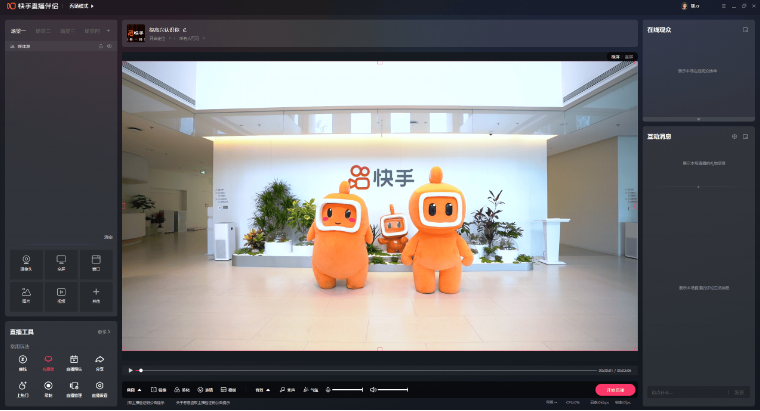Toggle lock on the video source row
The width and height of the screenshot is (760, 411).
click(101, 47)
